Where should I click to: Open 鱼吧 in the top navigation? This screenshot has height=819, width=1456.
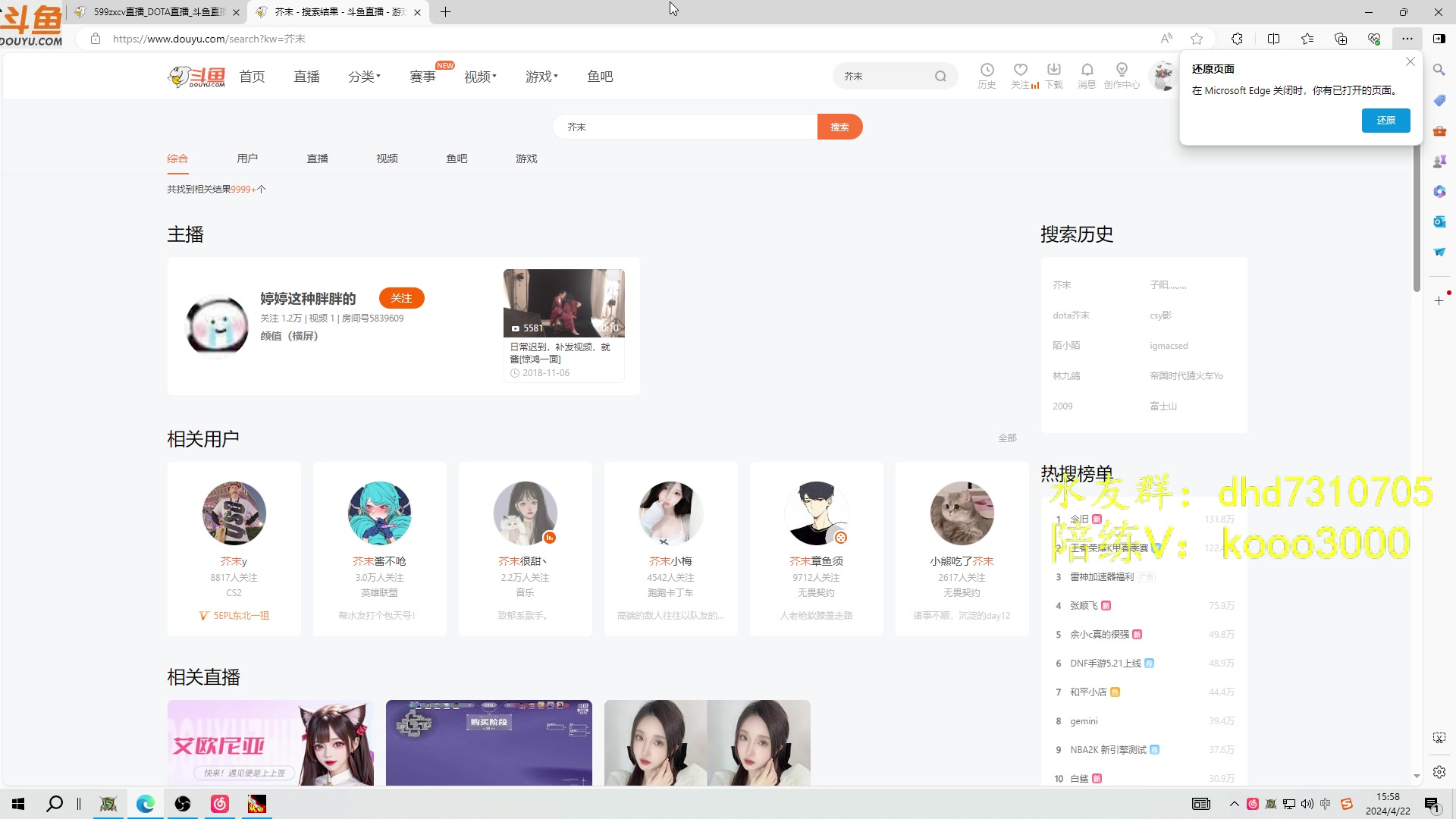click(x=600, y=77)
